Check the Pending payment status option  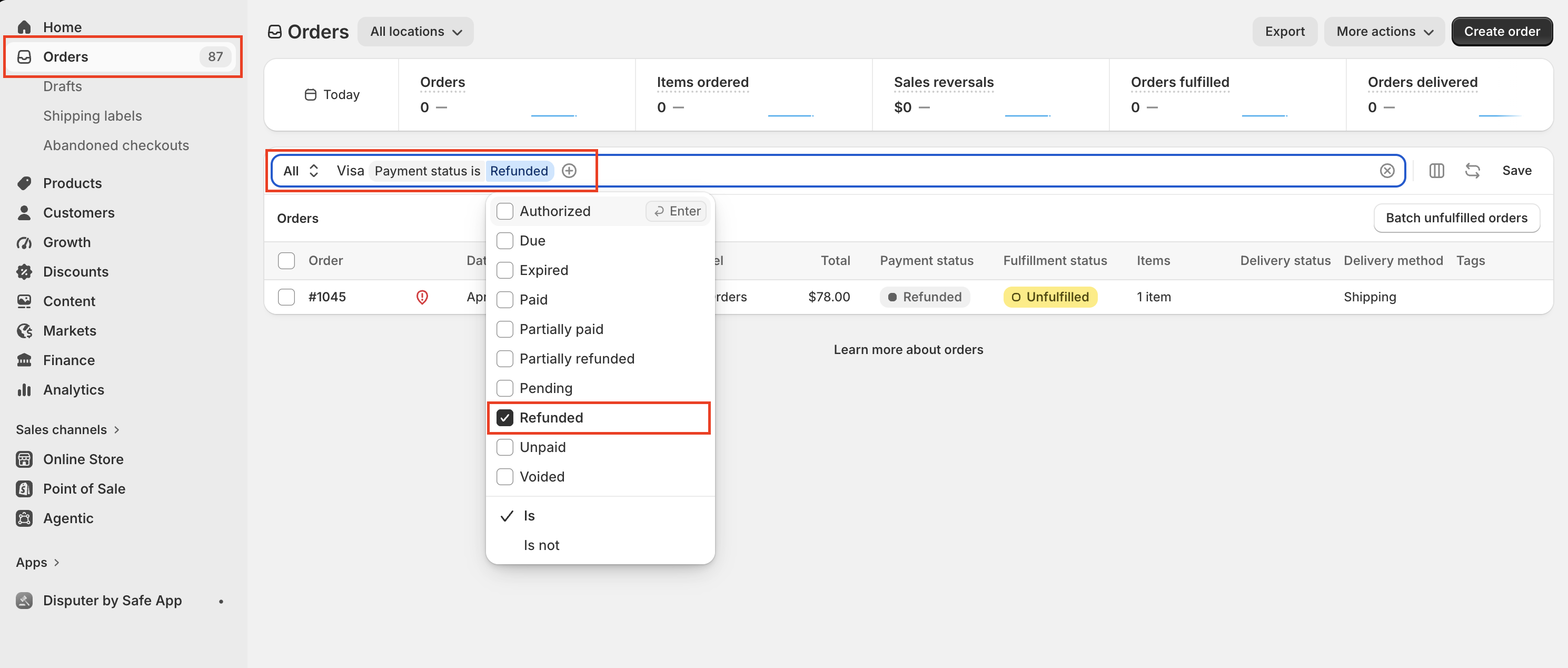(x=504, y=388)
